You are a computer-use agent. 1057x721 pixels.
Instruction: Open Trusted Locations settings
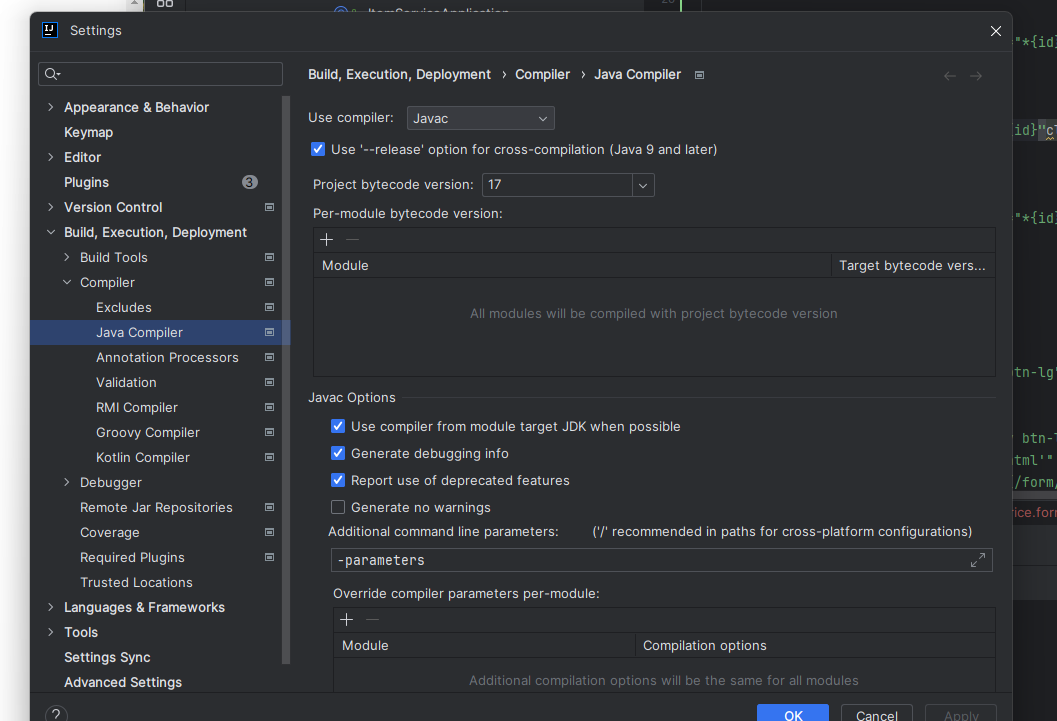tap(136, 582)
